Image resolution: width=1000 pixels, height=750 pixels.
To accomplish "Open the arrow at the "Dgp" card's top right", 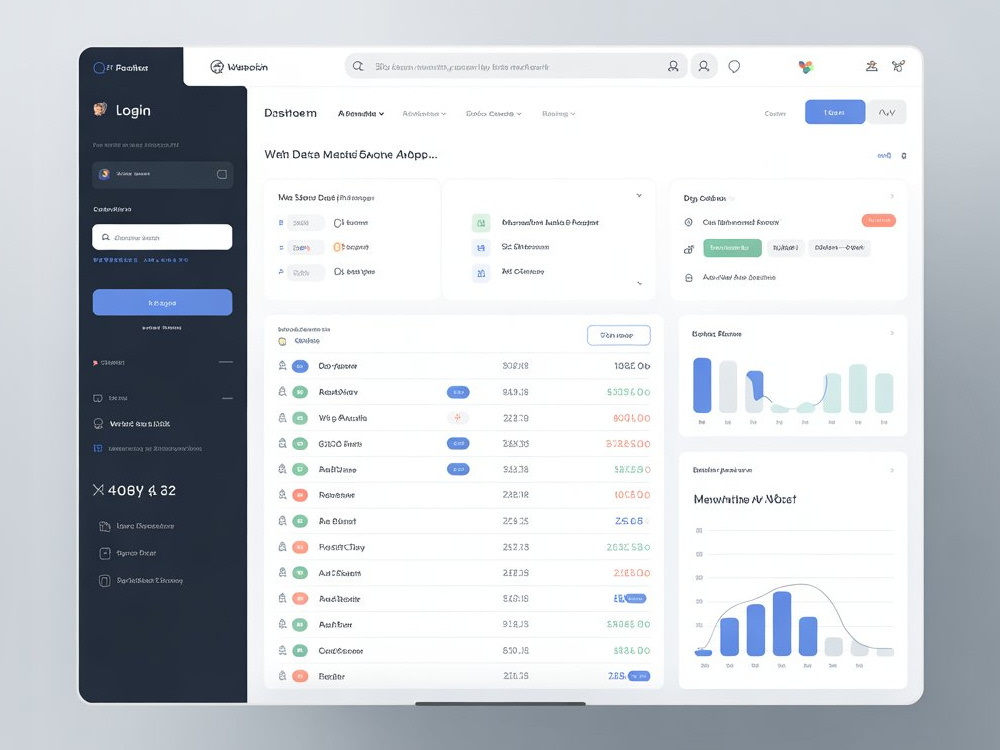I will tap(892, 196).
